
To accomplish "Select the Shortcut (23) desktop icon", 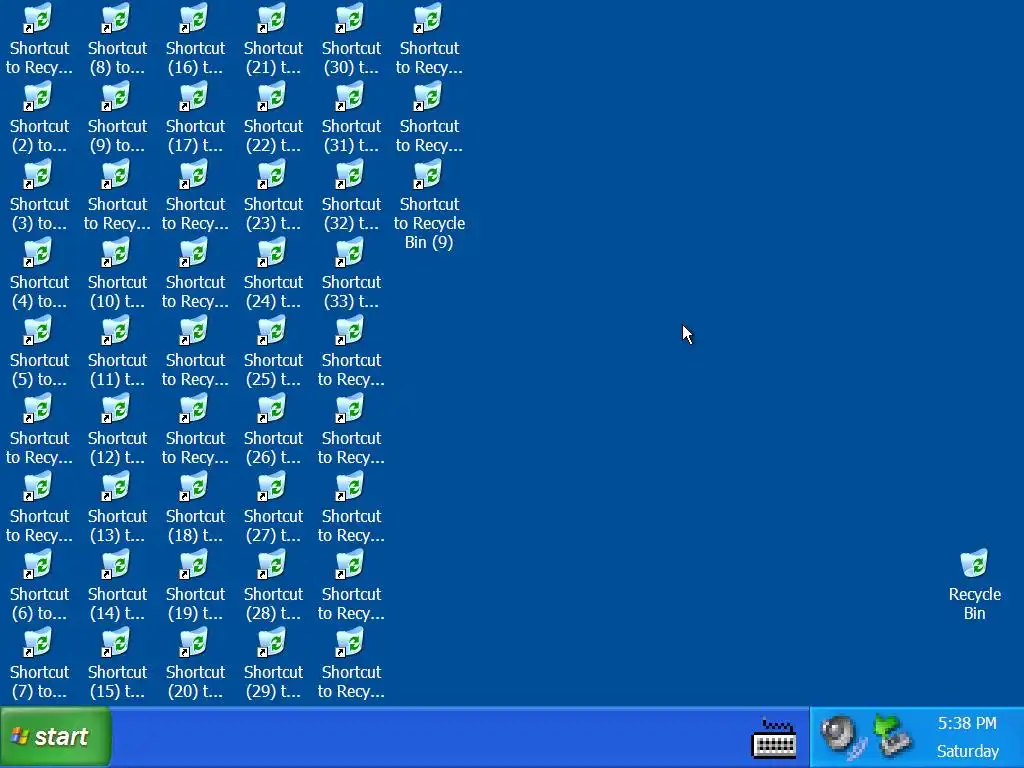I will point(274,196).
